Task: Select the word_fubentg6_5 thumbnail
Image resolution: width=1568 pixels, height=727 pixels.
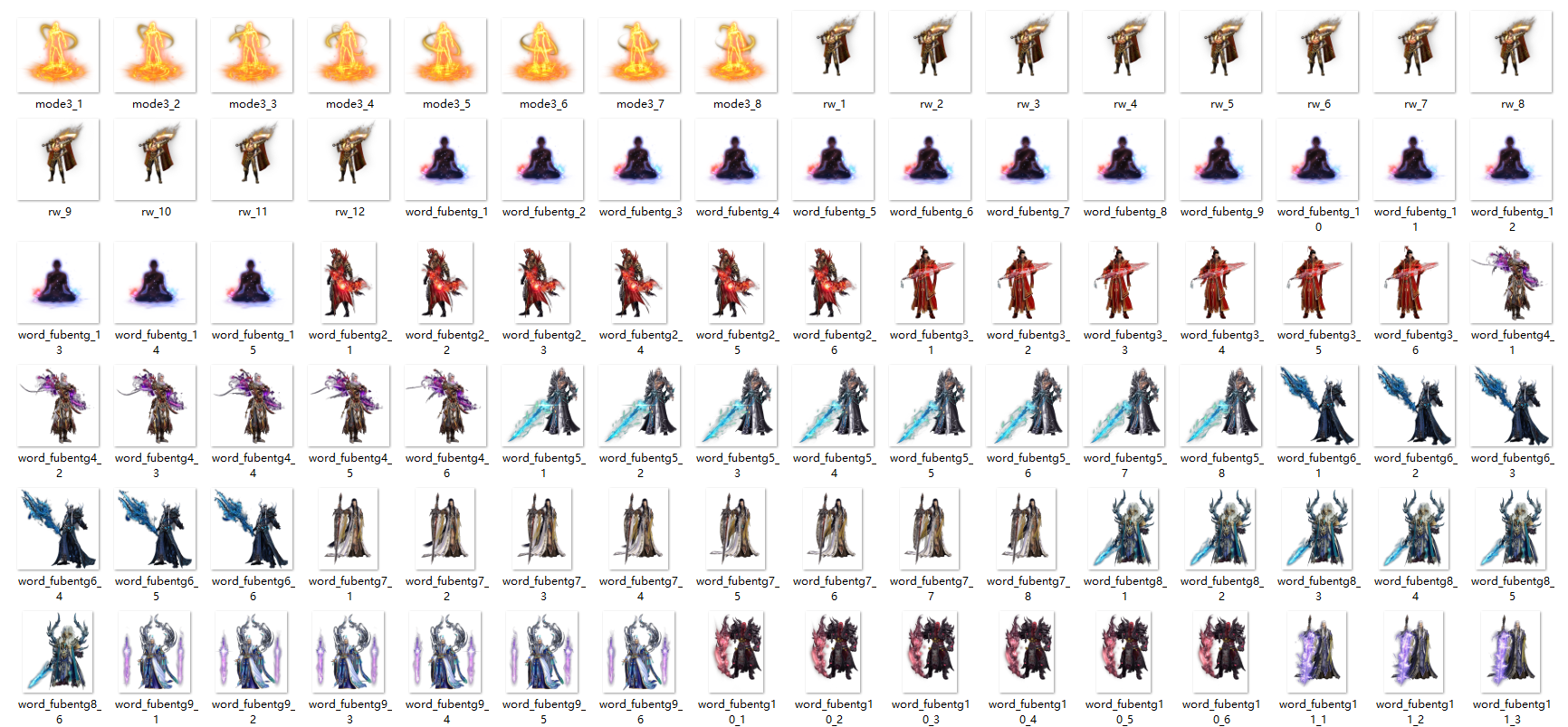Action: [156, 529]
